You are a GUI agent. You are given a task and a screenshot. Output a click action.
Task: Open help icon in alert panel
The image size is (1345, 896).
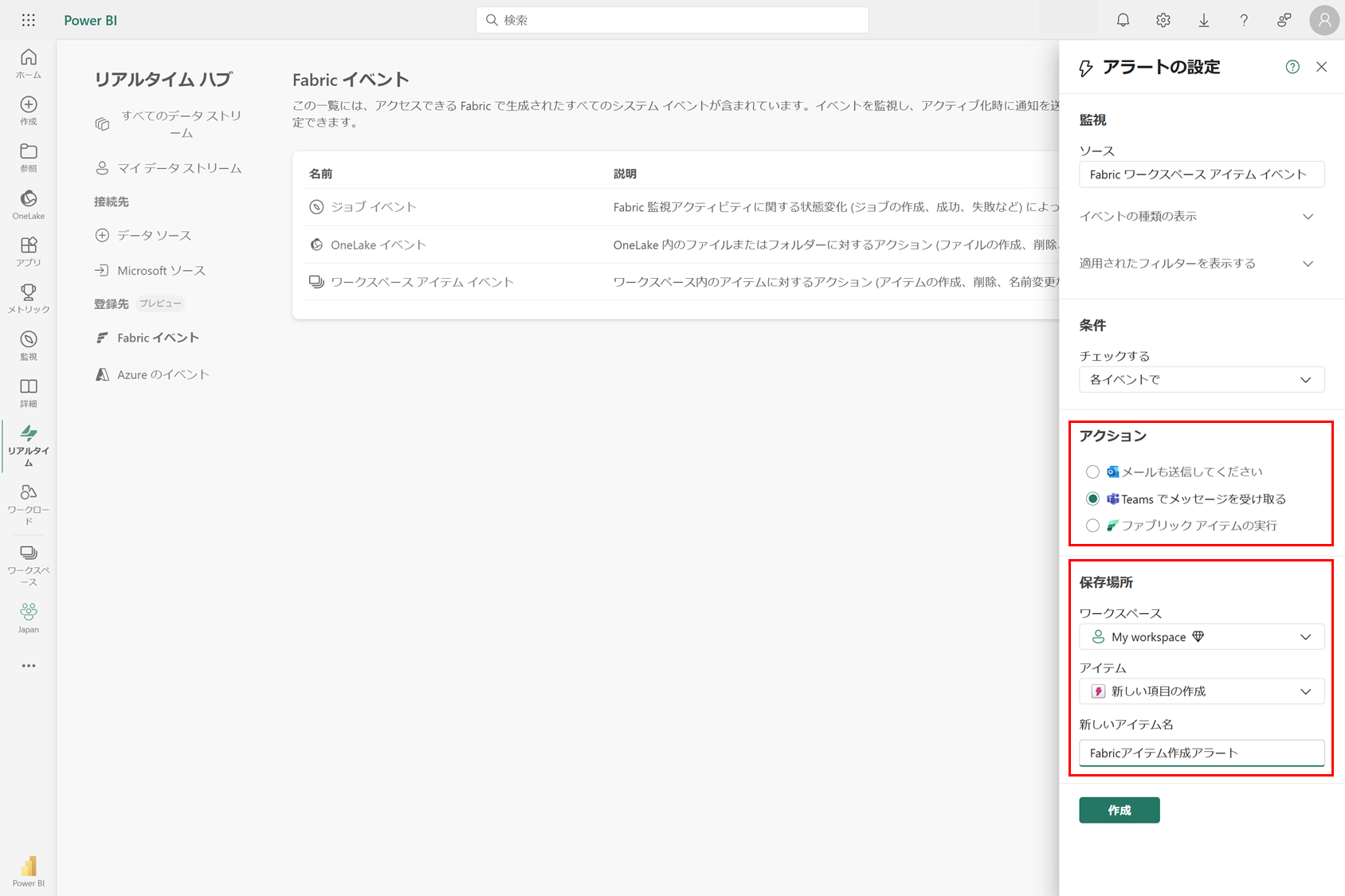pos(1292,67)
